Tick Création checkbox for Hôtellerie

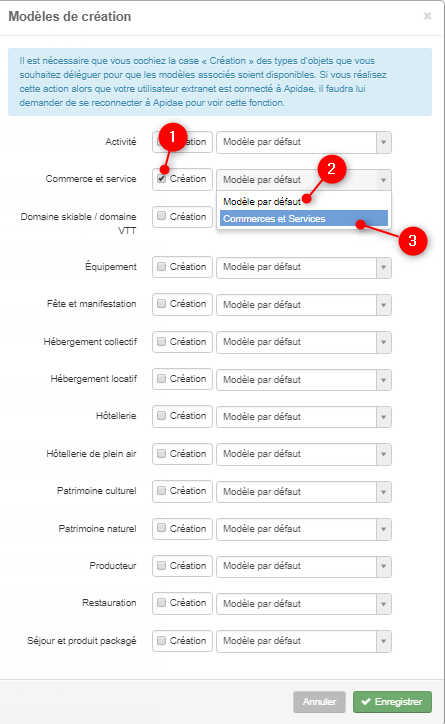[x=162, y=416]
